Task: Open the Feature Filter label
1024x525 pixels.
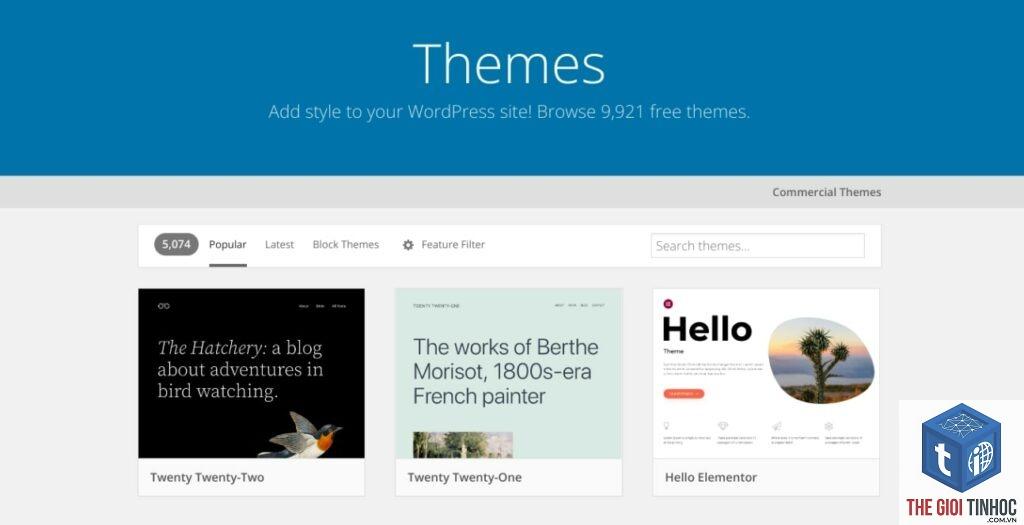Action: [453, 245]
